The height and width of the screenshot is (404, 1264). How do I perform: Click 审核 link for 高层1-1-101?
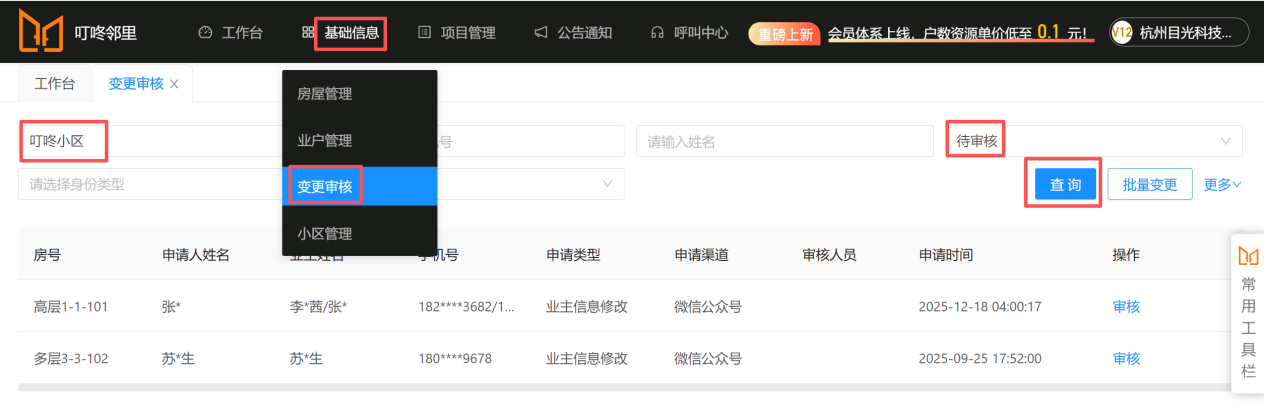[x=1126, y=307]
